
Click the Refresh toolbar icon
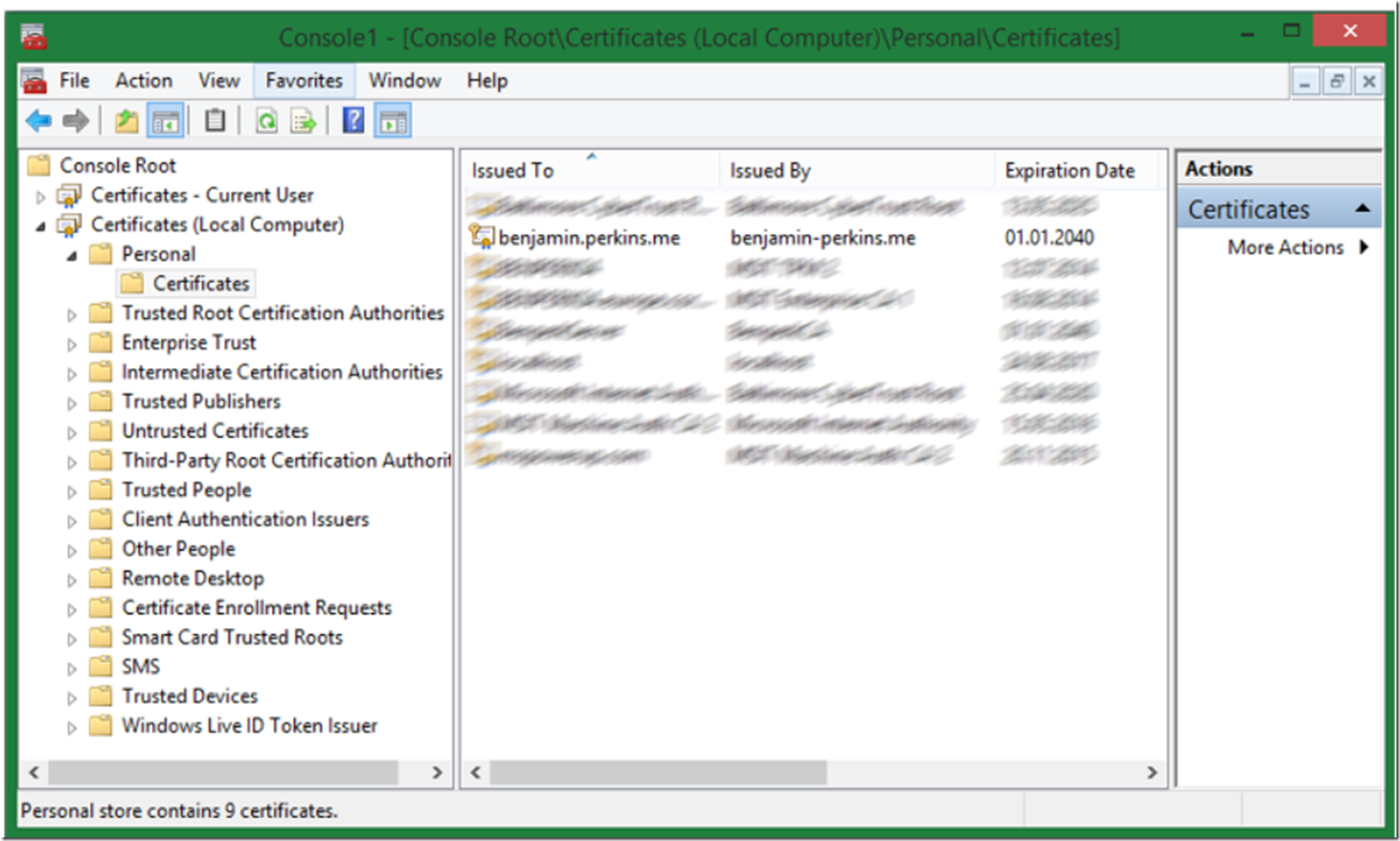pos(266,120)
